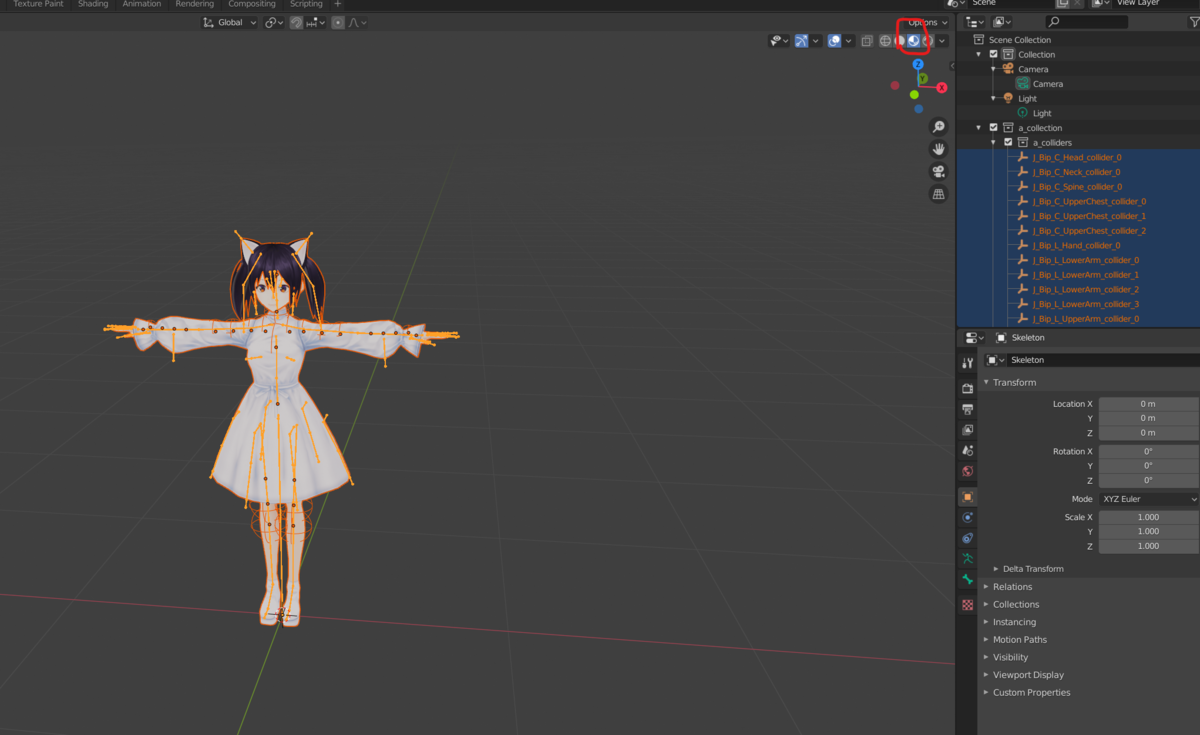Collapse the a_collection tree arrow
Viewport: 1200px width, 735px height.
pos(979,128)
